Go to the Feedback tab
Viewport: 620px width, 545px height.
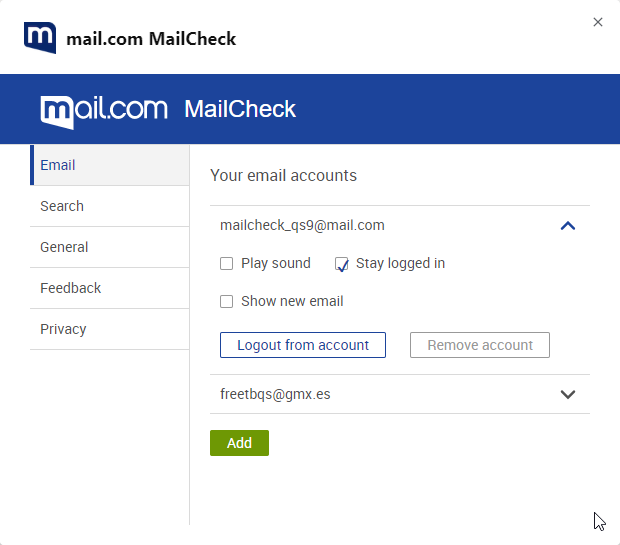pos(70,288)
